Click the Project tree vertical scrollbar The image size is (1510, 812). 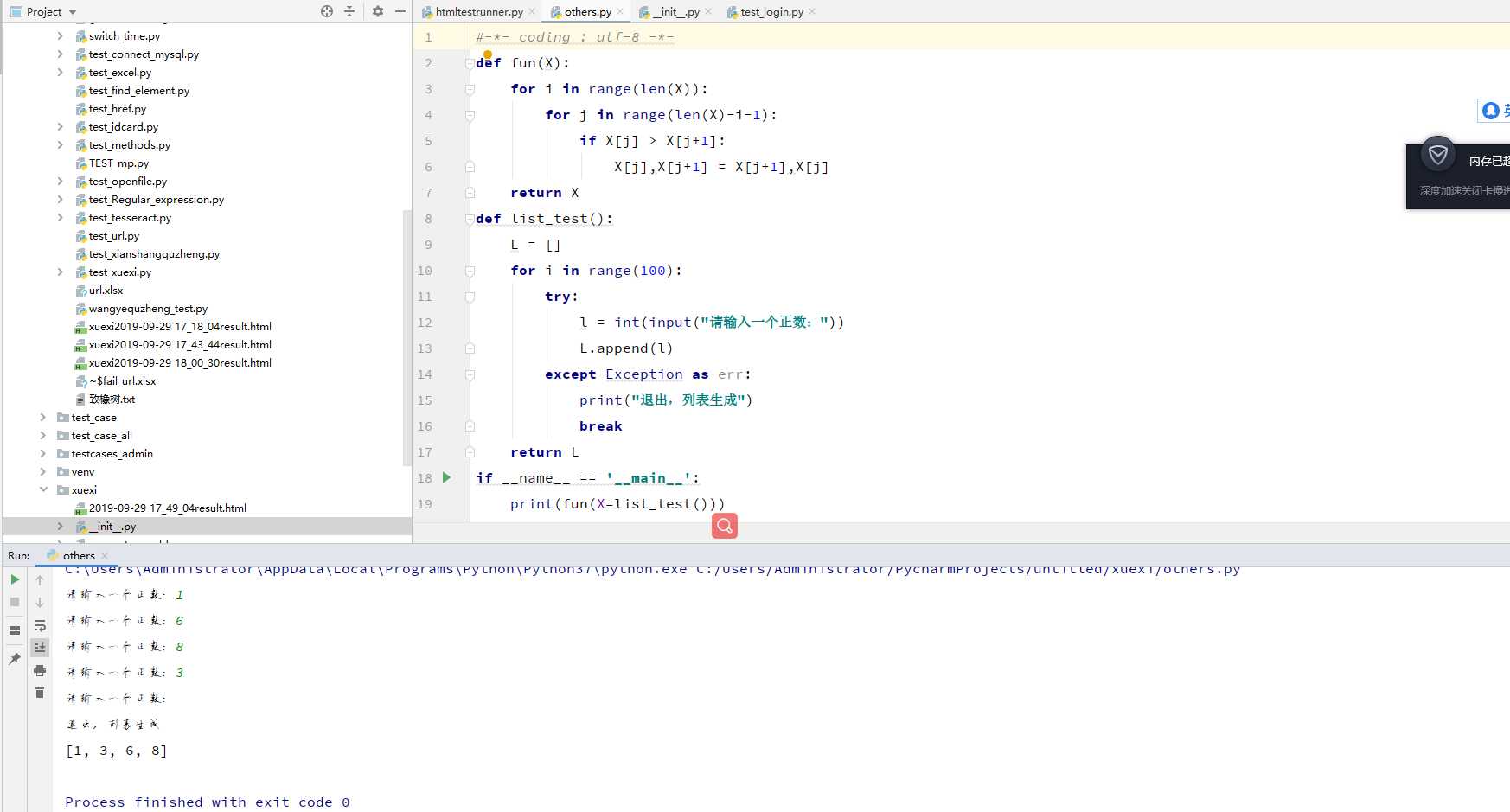tap(406, 337)
